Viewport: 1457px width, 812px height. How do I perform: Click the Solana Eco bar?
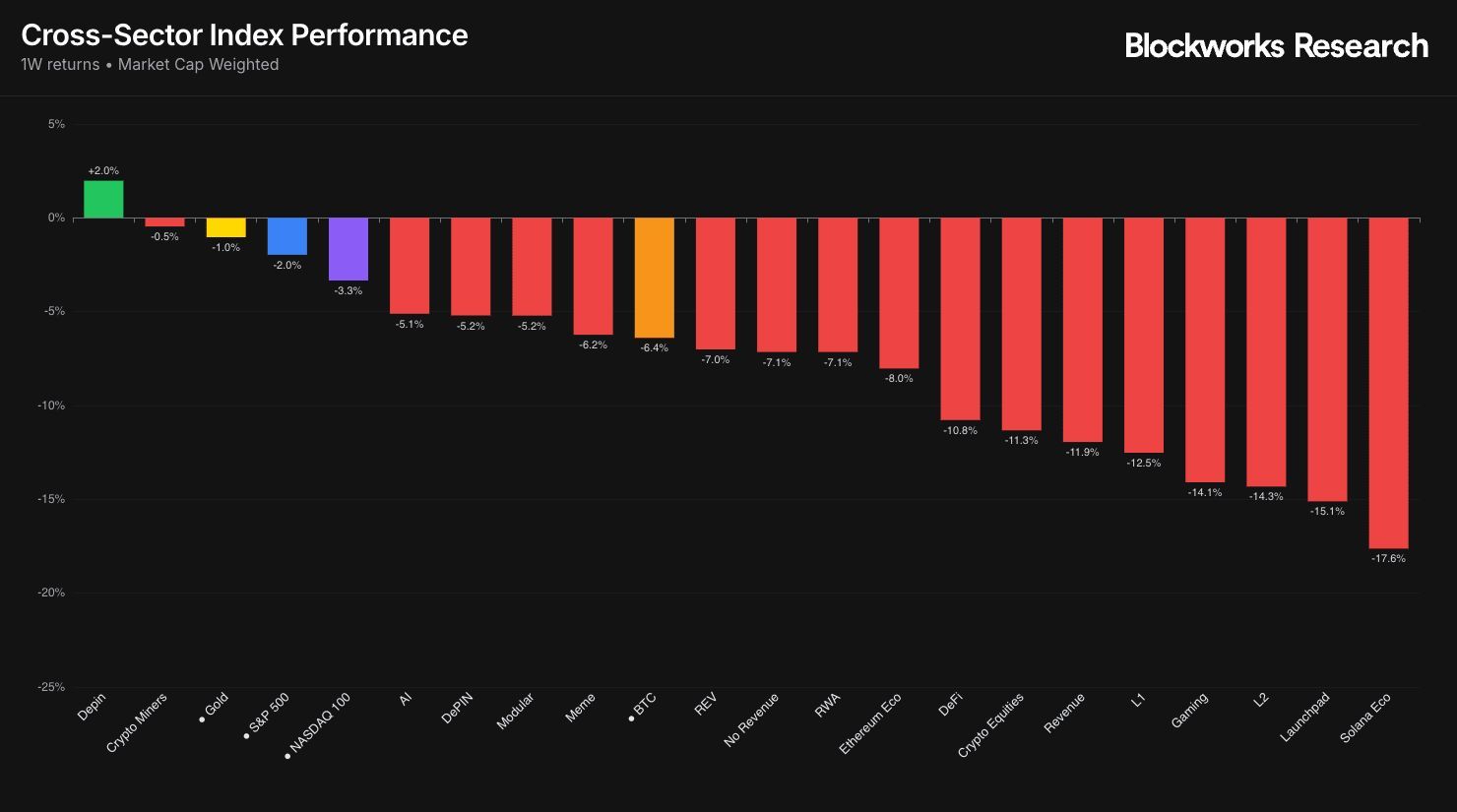click(1388, 383)
